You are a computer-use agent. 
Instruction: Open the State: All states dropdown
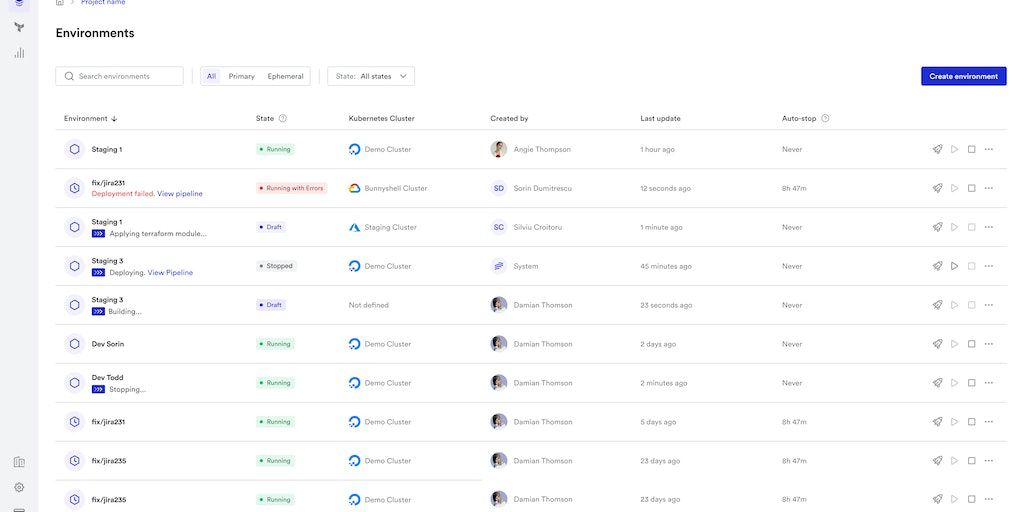click(x=371, y=76)
